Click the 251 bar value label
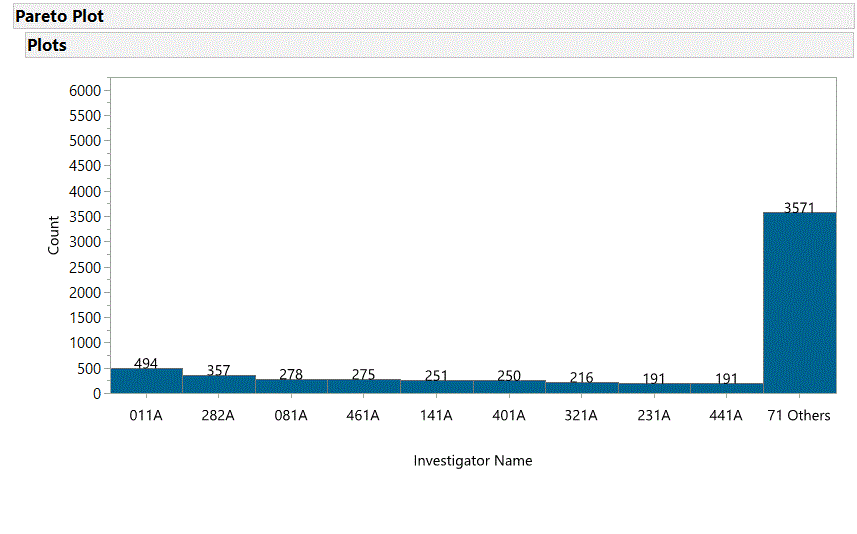Viewport: 857px width, 534px height. (436, 375)
